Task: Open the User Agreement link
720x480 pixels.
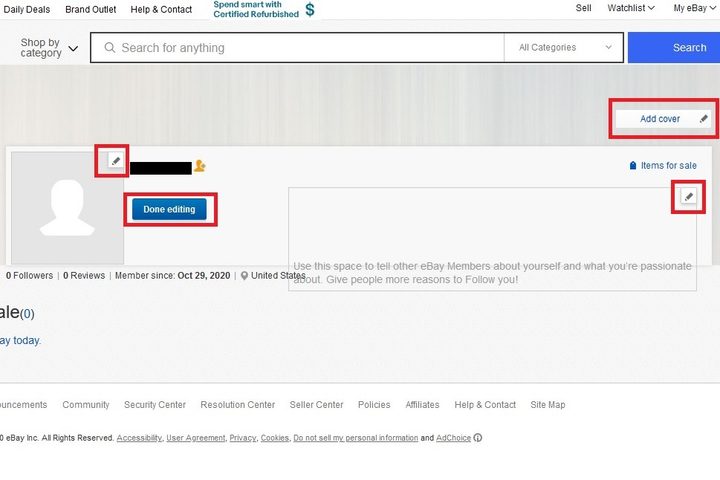Action: click(x=196, y=438)
